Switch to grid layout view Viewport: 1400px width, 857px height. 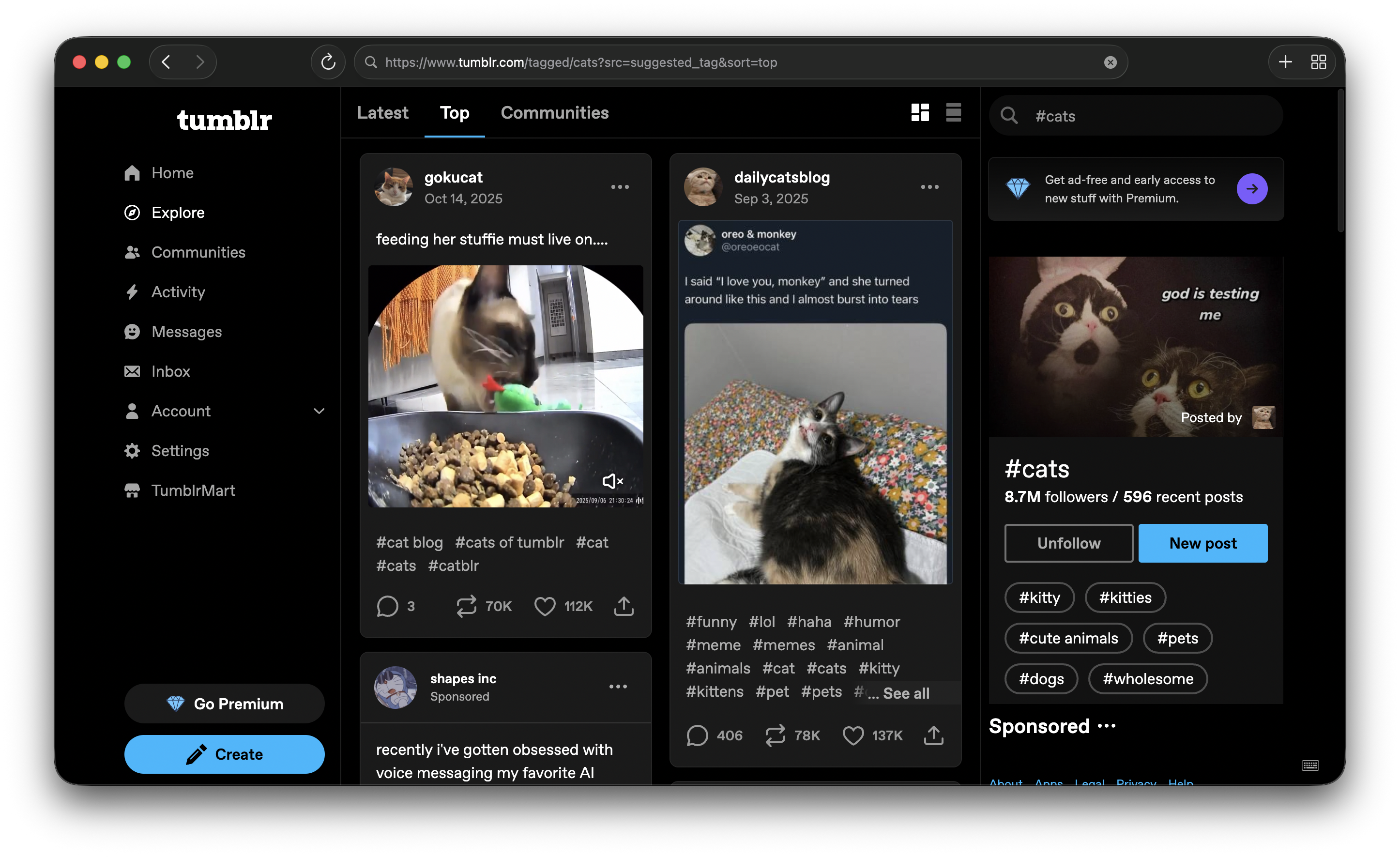[920, 112]
